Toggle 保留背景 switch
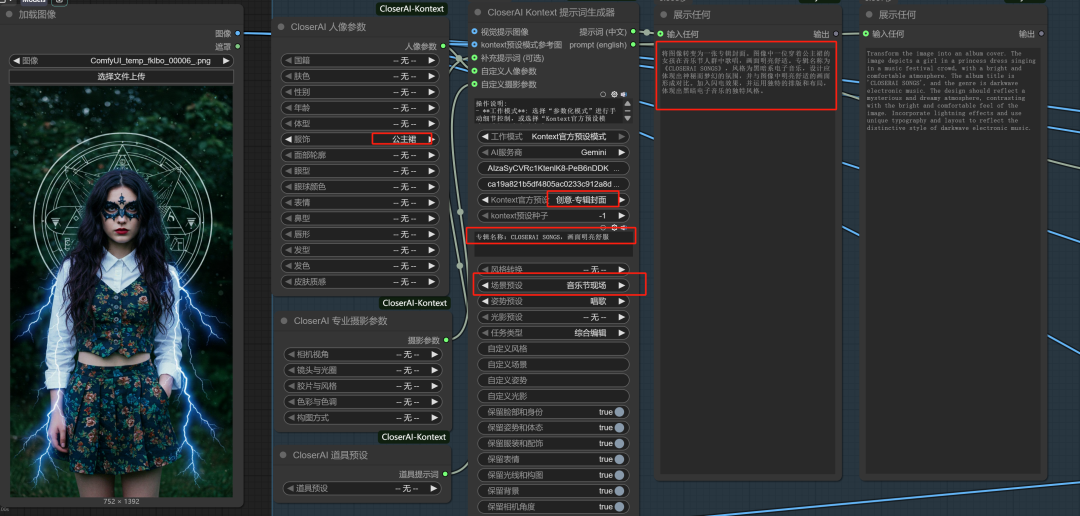Image resolution: width=1080 pixels, height=516 pixels. pos(620,491)
